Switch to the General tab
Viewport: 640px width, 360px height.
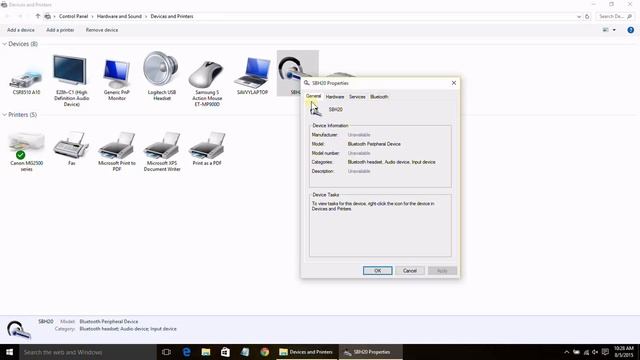tap(313, 96)
